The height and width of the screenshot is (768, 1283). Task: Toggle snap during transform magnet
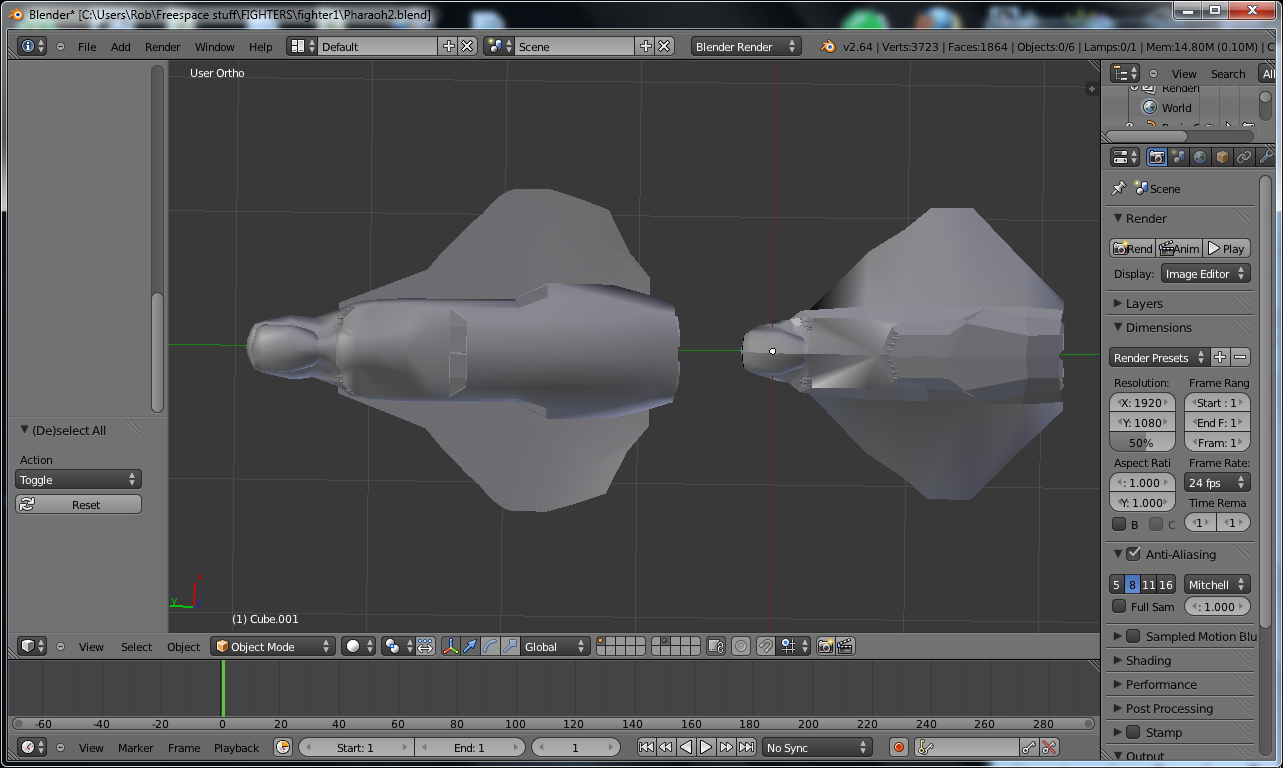(x=766, y=647)
